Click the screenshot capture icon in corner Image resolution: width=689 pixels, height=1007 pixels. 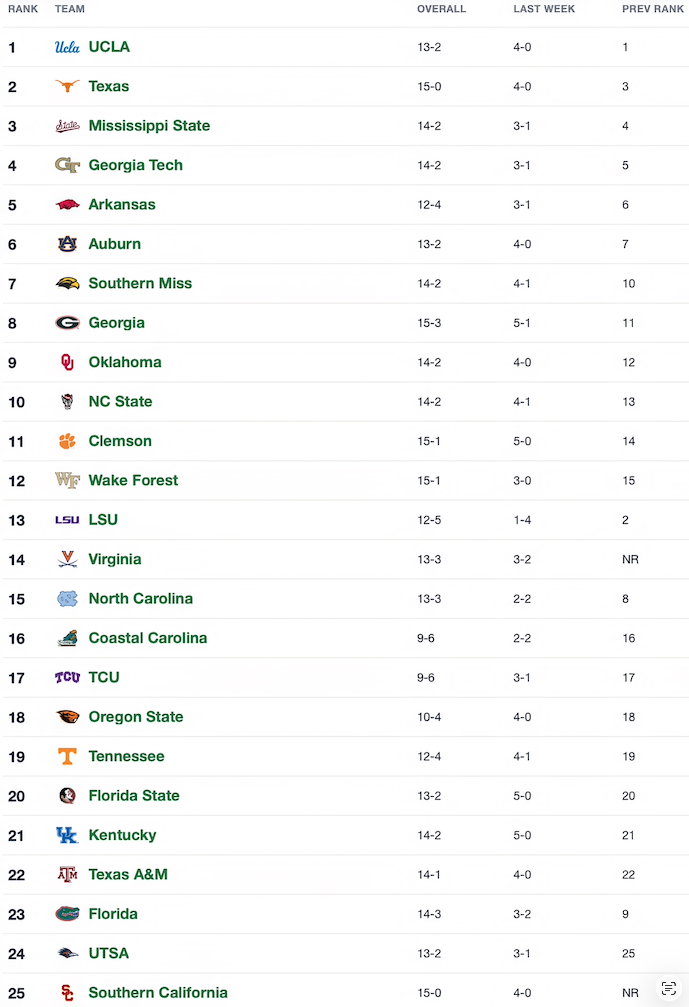click(669, 988)
